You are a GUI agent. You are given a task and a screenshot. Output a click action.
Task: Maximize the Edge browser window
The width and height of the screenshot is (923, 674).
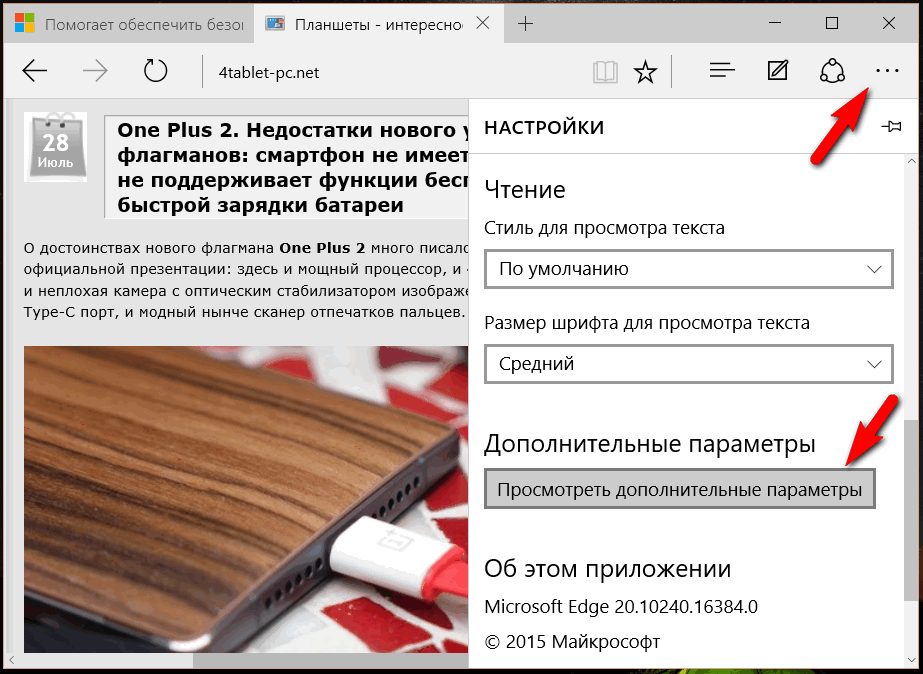tap(832, 23)
